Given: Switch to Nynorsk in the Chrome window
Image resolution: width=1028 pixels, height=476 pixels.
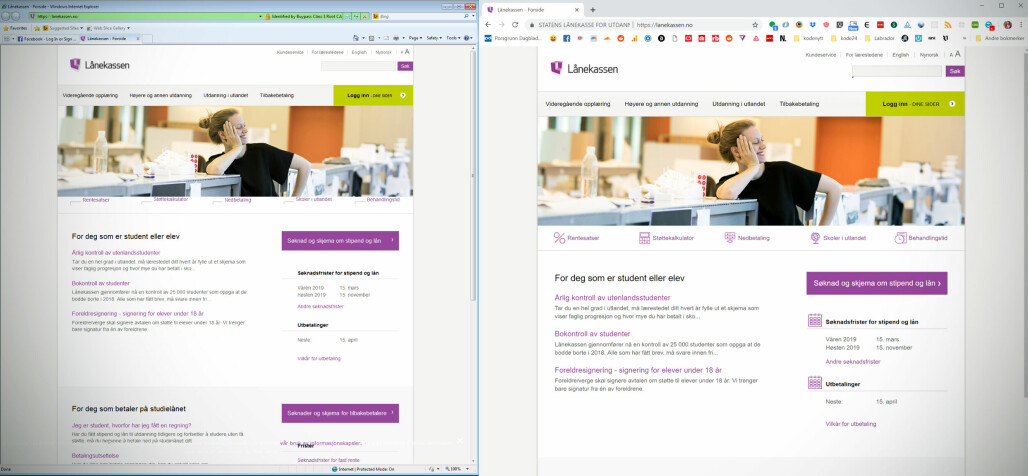Looking at the screenshot, I should 929,55.
